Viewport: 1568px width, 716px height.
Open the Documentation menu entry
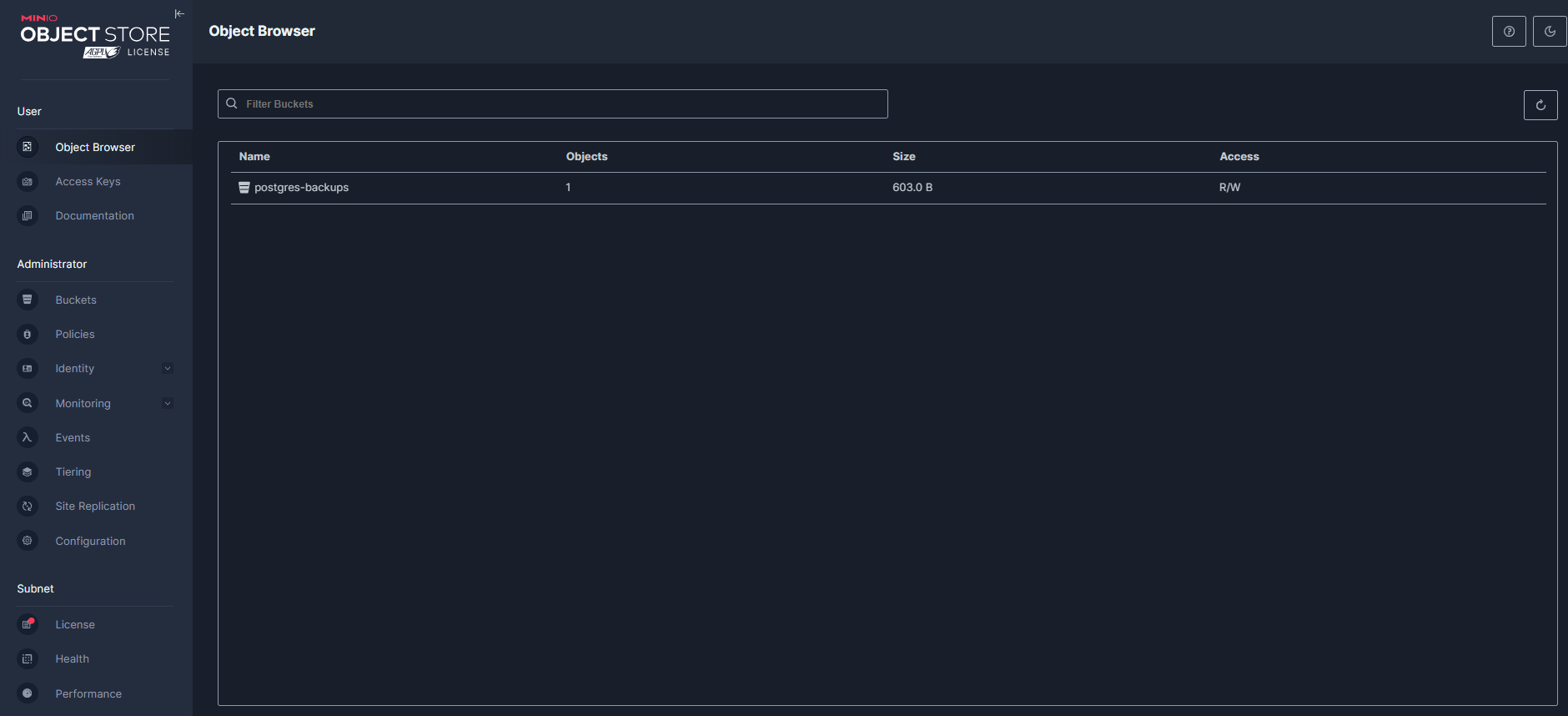coord(95,215)
